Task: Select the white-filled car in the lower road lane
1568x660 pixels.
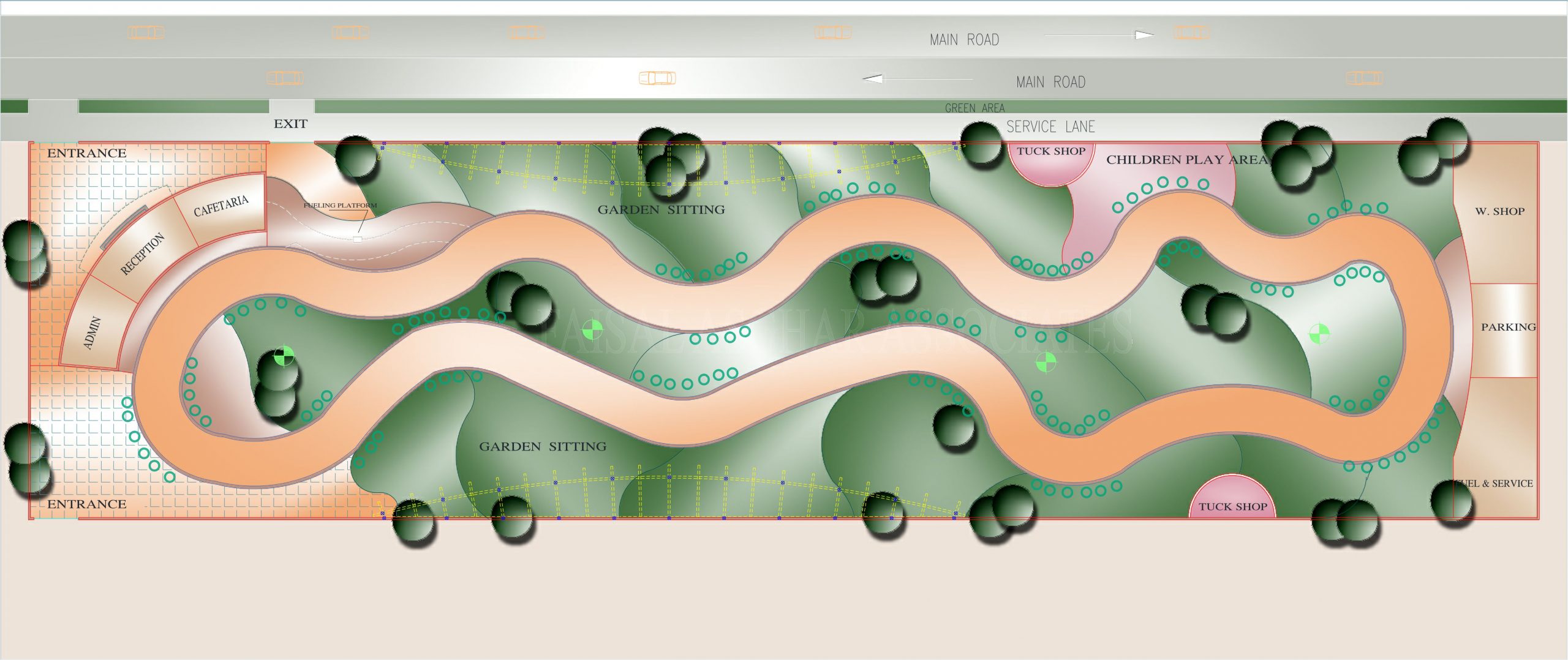Action: tap(657, 78)
